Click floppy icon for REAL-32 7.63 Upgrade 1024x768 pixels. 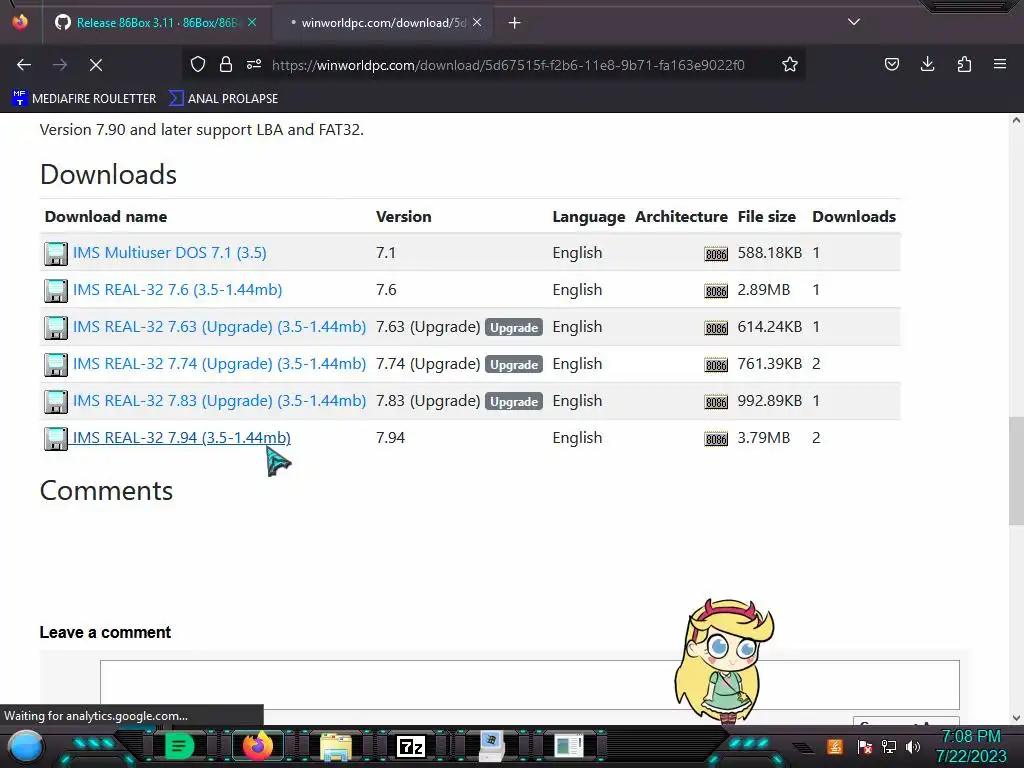coord(56,328)
